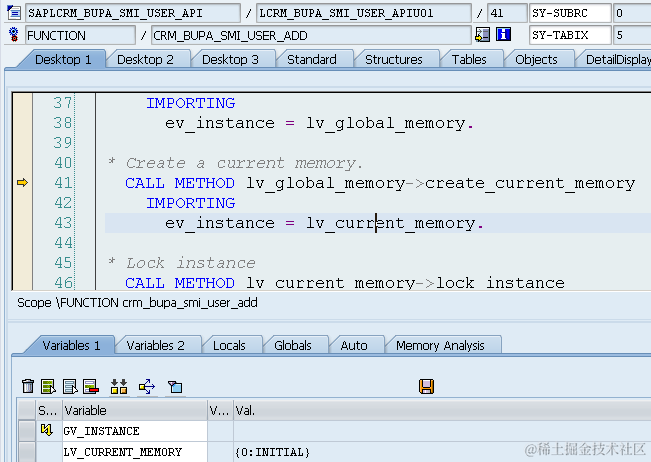Click the Scope \FUNCTION crm_bupa_smi_user_add status text
651x462 pixels.
[x=137, y=303]
